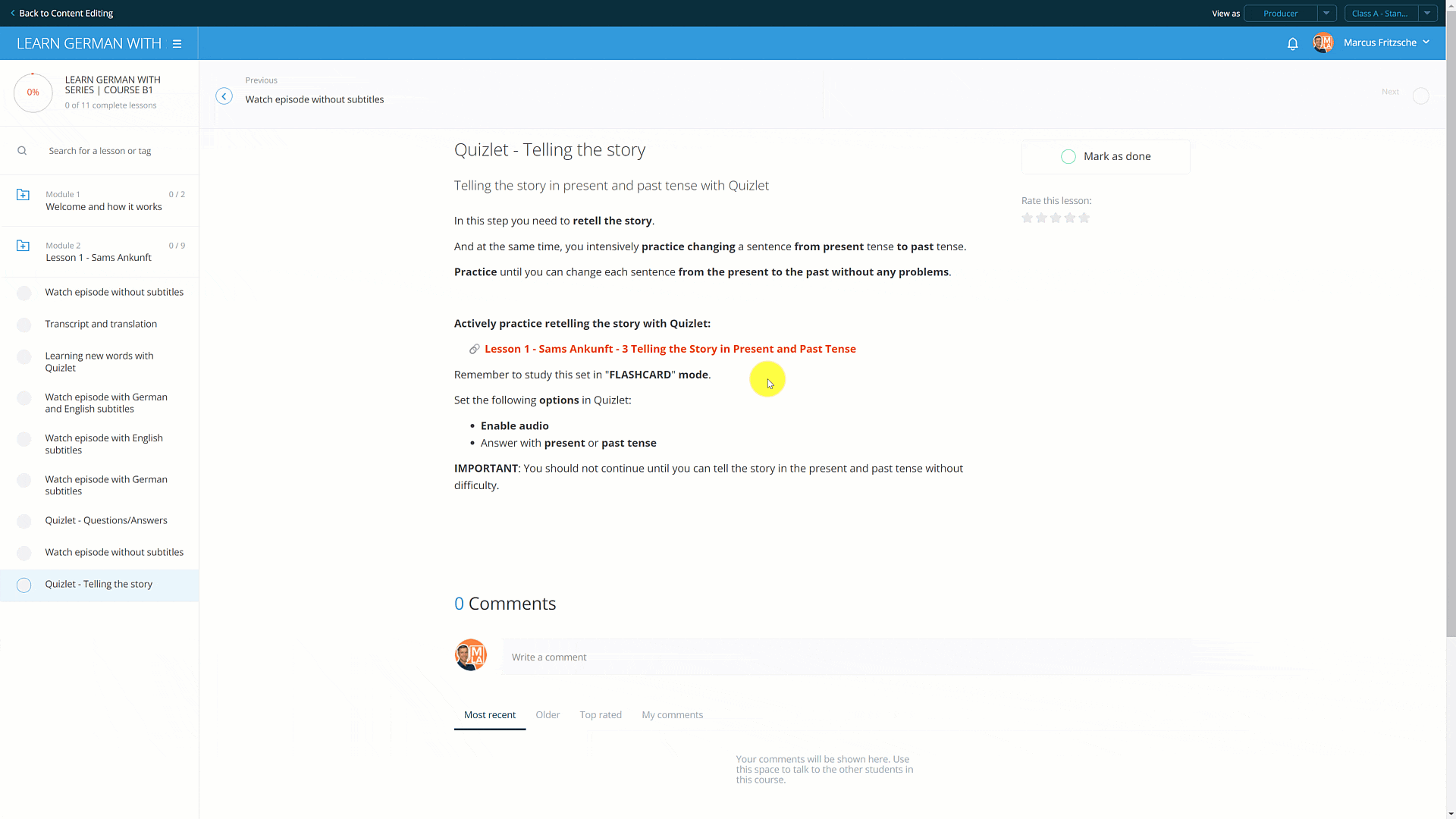Viewport: 1456px width, 819px height.
Task: Rate this lesson five stars
Action: (x=1084, y=218)
